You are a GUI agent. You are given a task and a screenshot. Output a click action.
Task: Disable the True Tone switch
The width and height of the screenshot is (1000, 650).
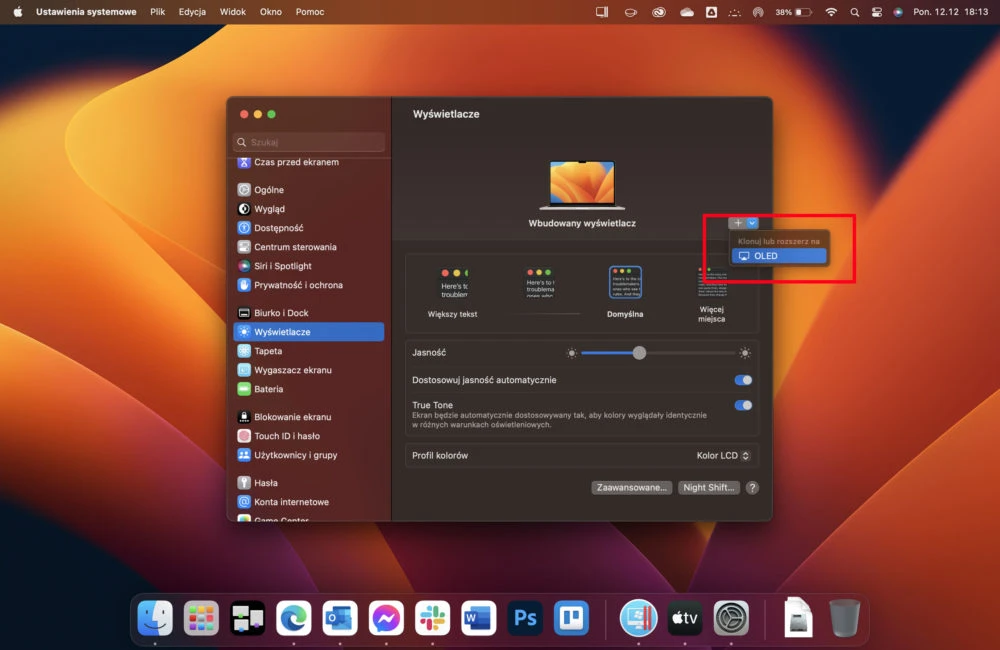[743, 405]
